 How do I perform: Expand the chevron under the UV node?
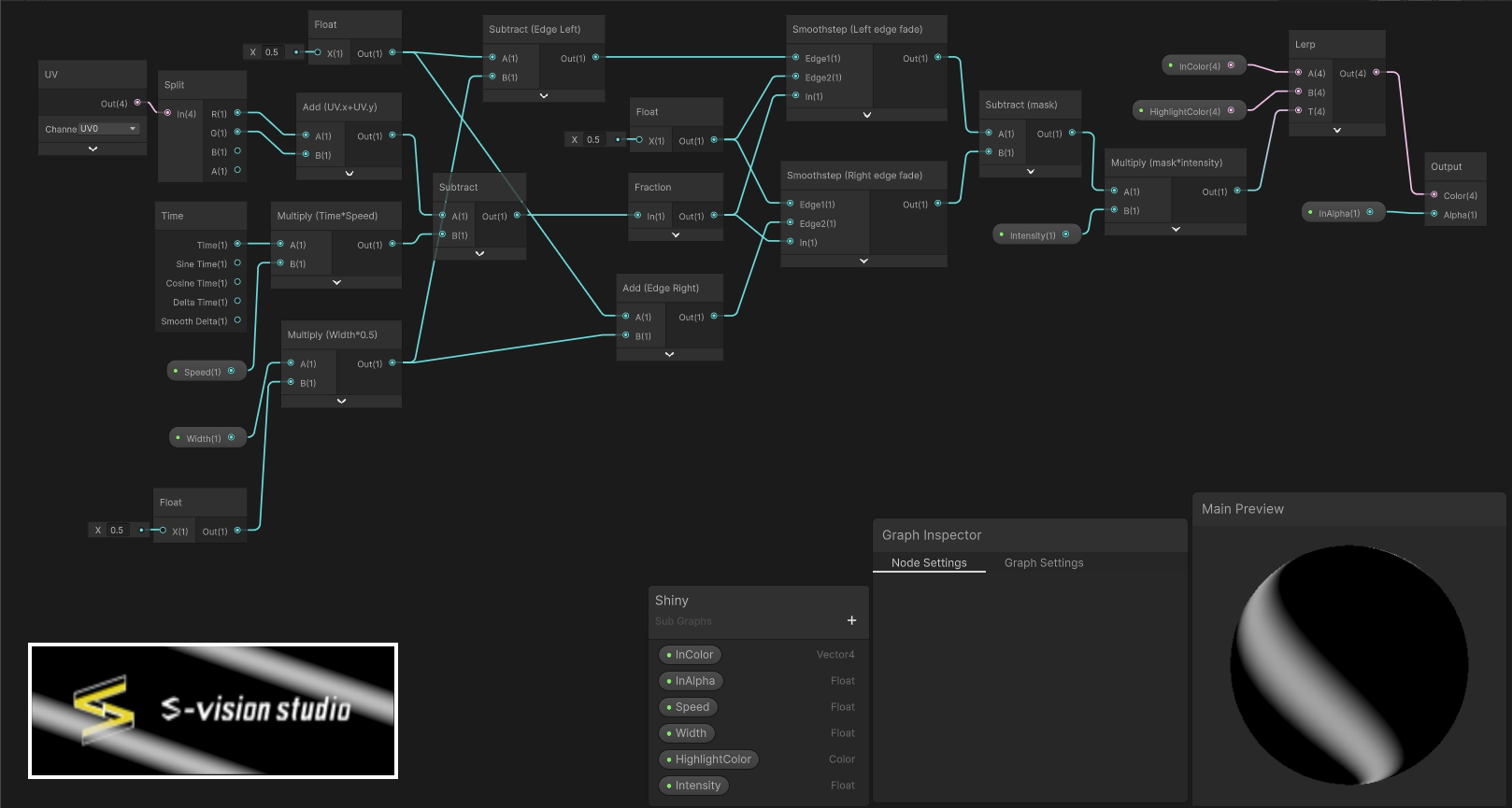pos(93,149)
